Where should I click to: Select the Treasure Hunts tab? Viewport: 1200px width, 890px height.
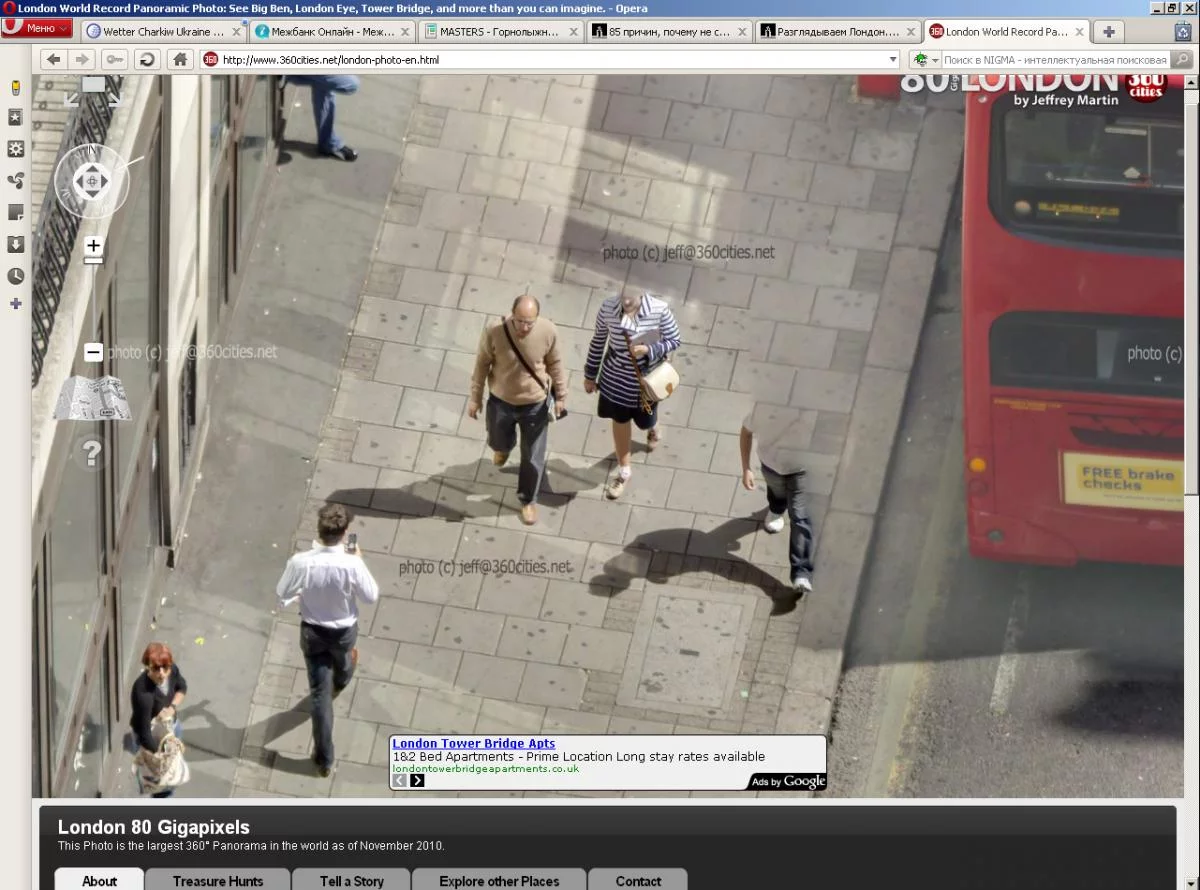(218, 880)
